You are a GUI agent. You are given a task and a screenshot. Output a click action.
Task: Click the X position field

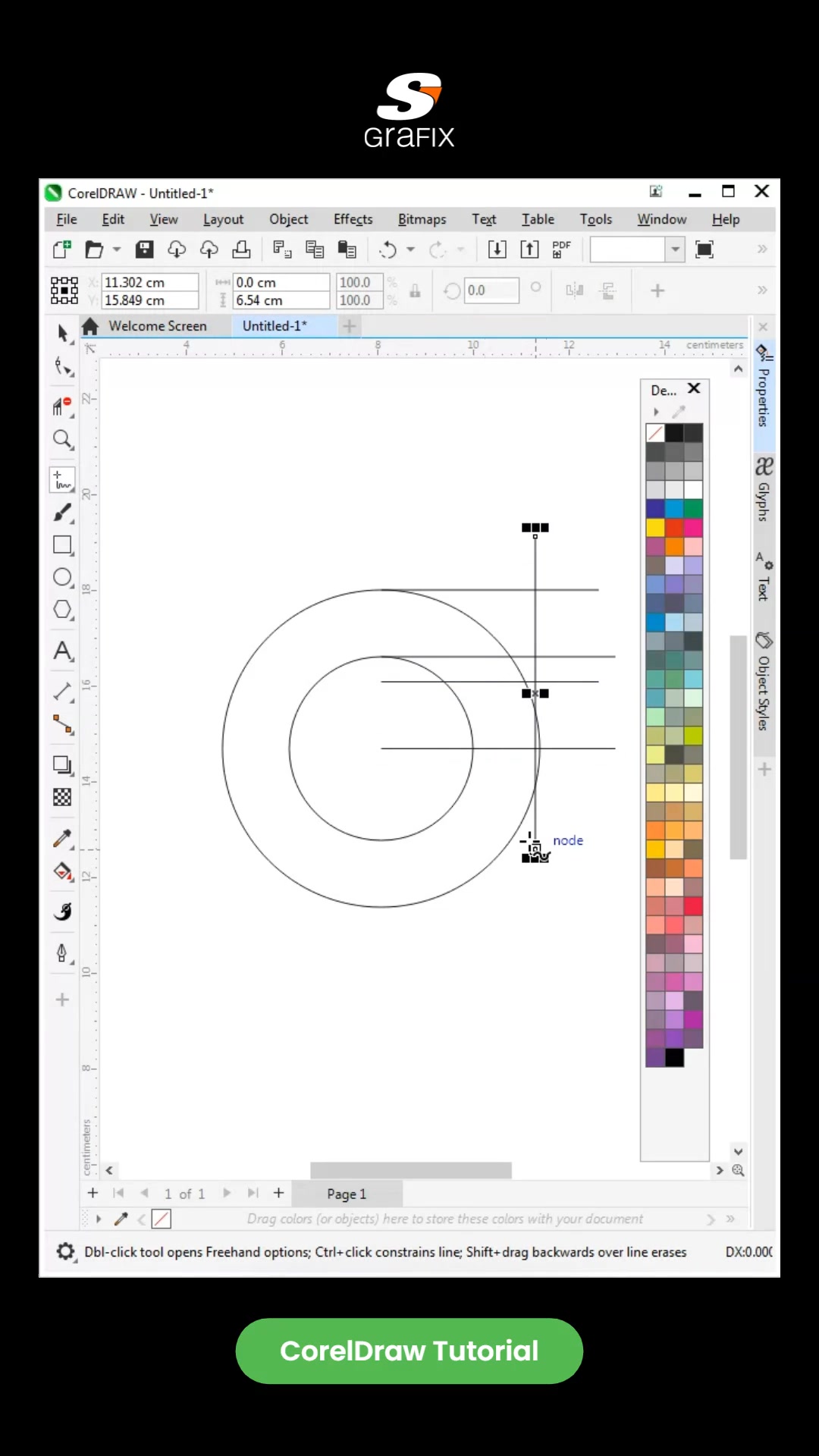[149, 282]
